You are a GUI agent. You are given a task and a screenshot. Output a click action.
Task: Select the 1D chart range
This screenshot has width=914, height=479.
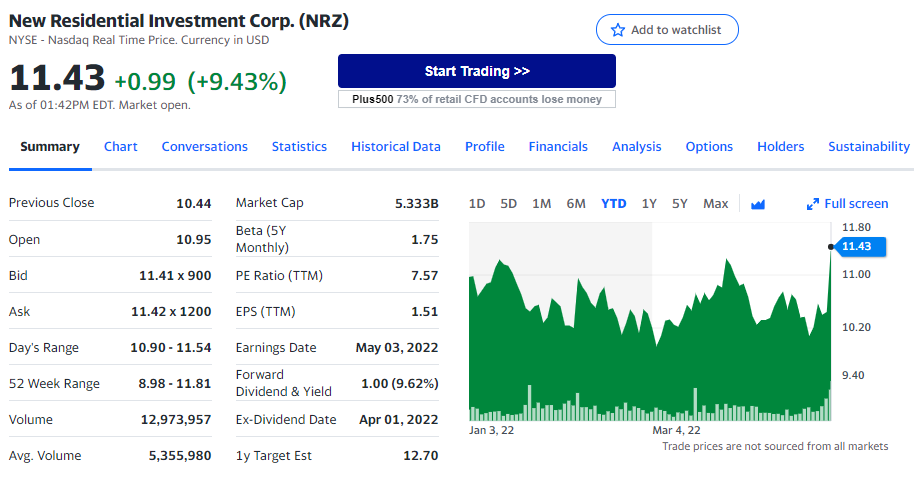click(x=477, y=203)
